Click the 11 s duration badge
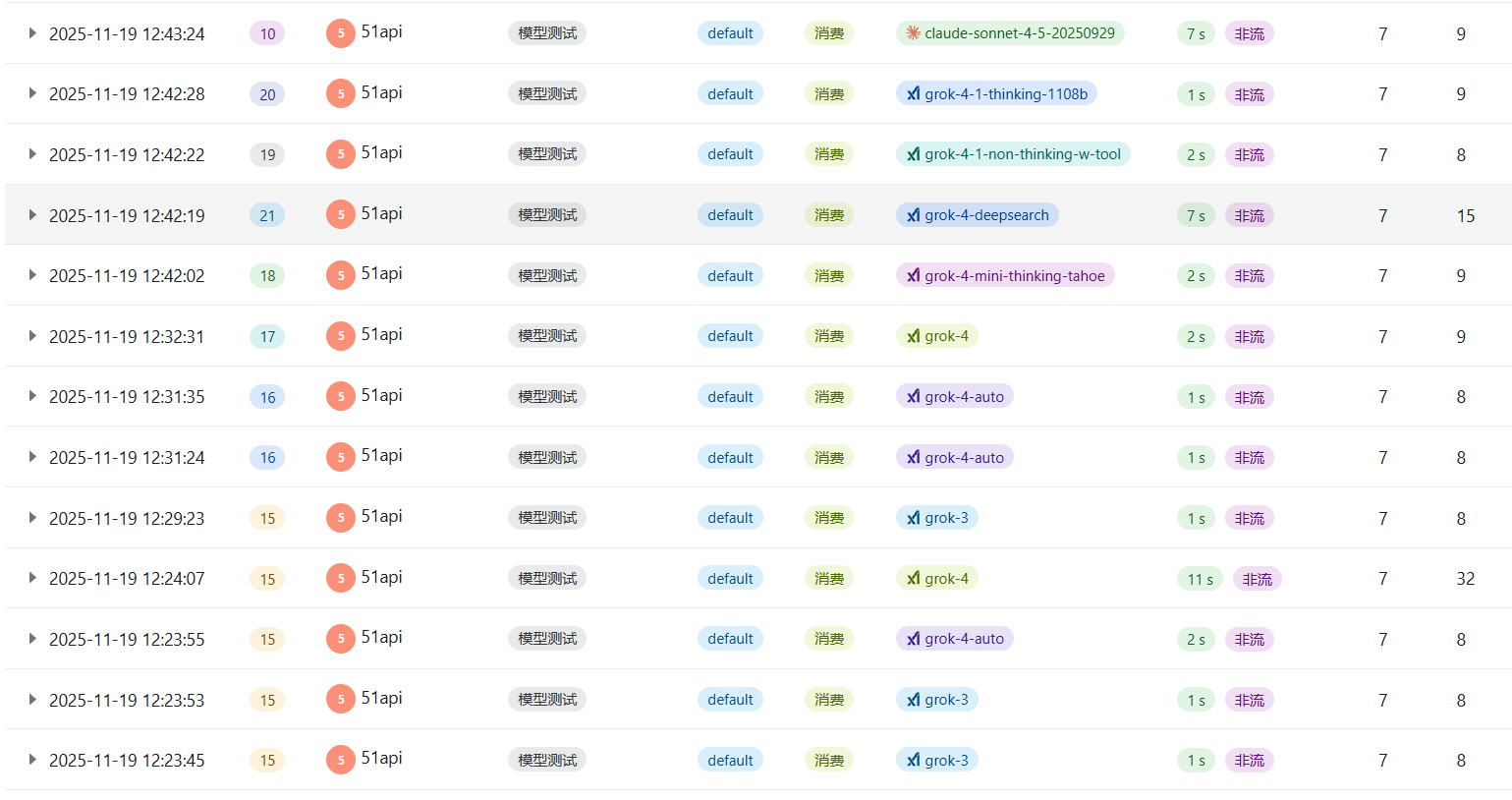This screenshot has width=1512, height=800. pos(1200,579)
